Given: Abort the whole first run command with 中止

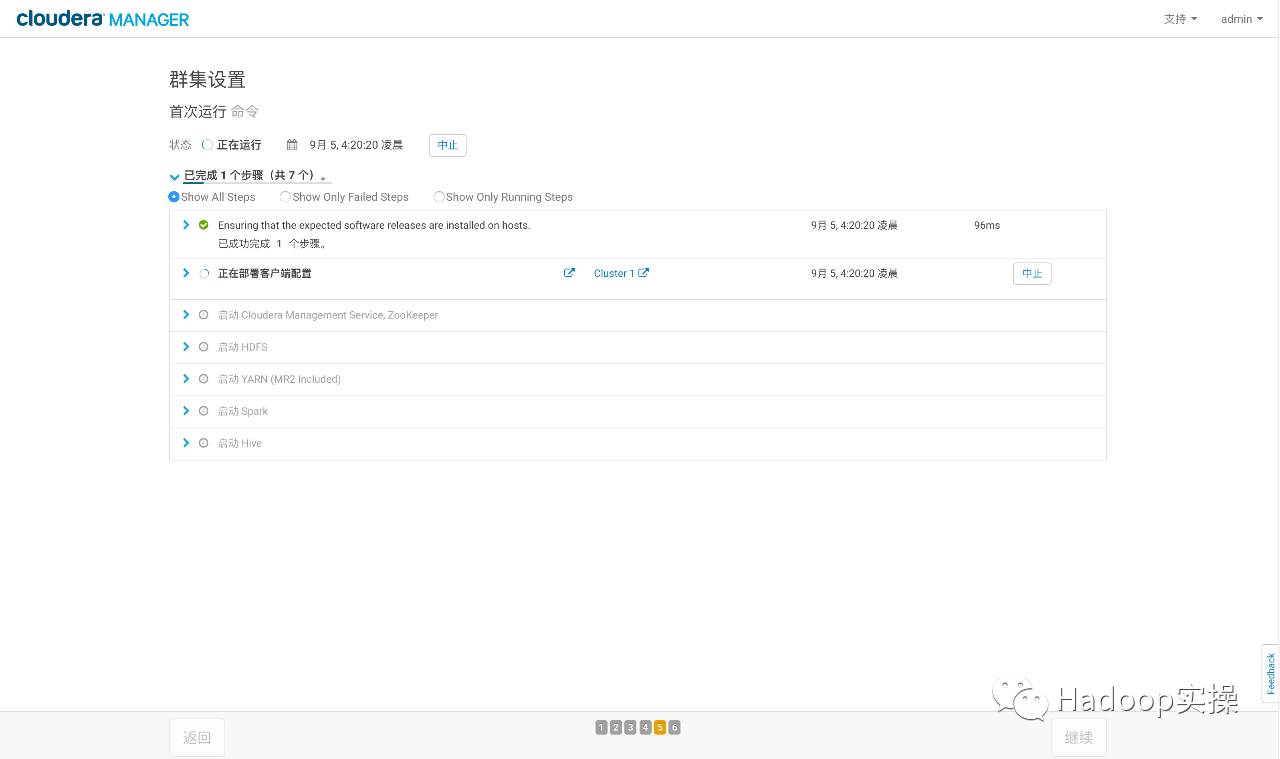Looking at the screenshot, I should (x=448, y=145).
